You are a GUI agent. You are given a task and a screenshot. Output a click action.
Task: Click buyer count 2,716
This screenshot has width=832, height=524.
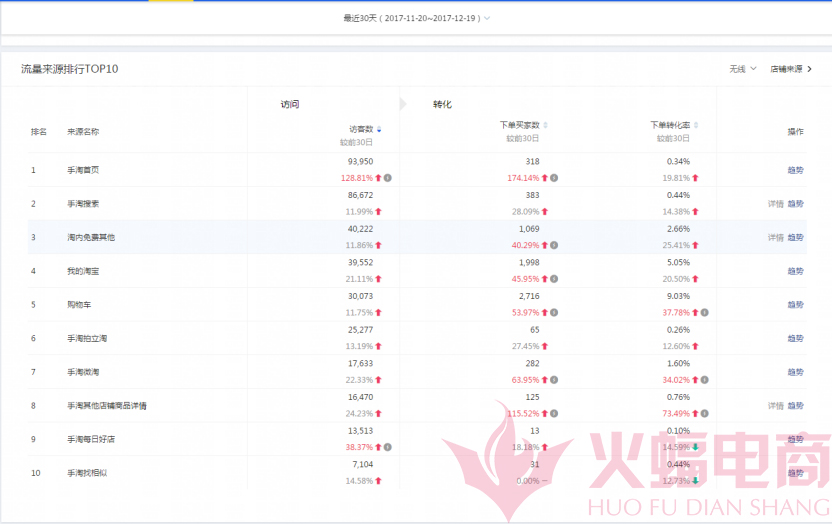tap(529, 296)
